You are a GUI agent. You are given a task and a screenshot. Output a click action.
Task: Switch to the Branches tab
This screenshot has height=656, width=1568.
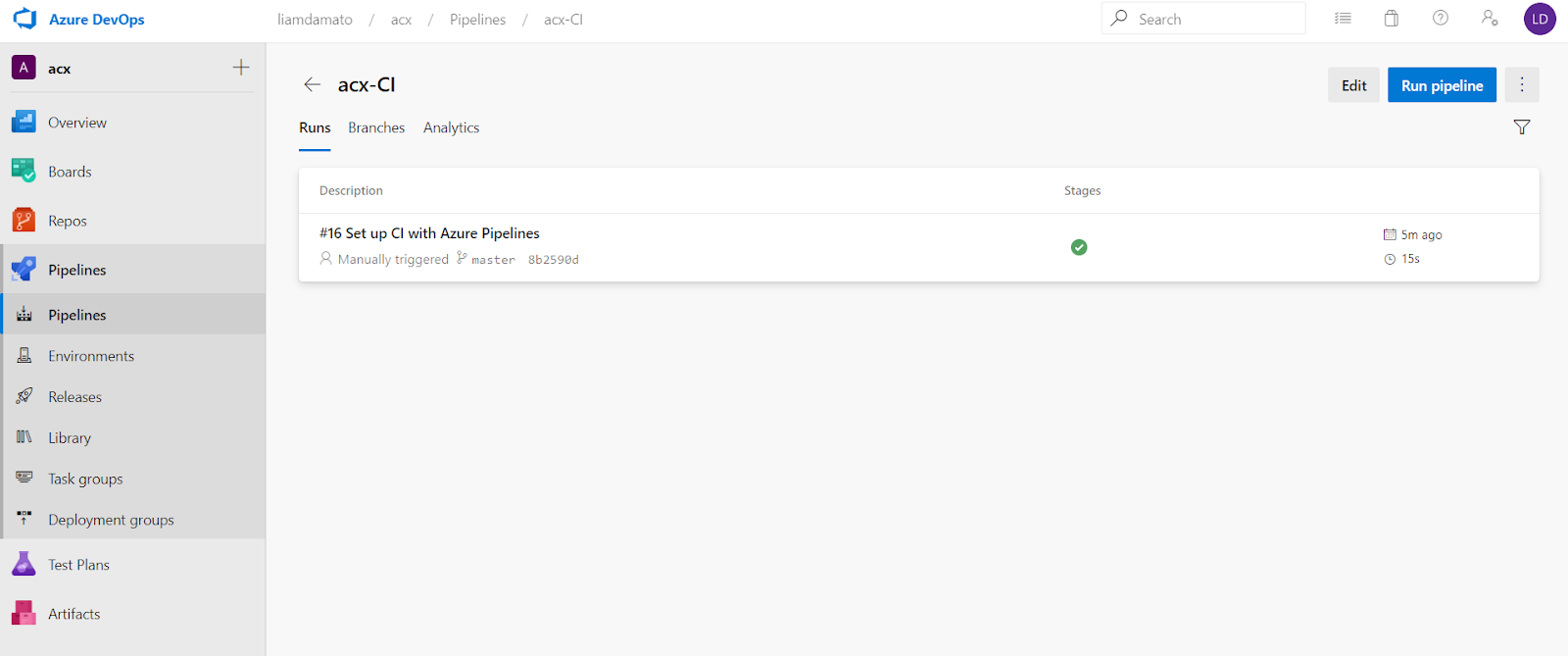(376, 128)
